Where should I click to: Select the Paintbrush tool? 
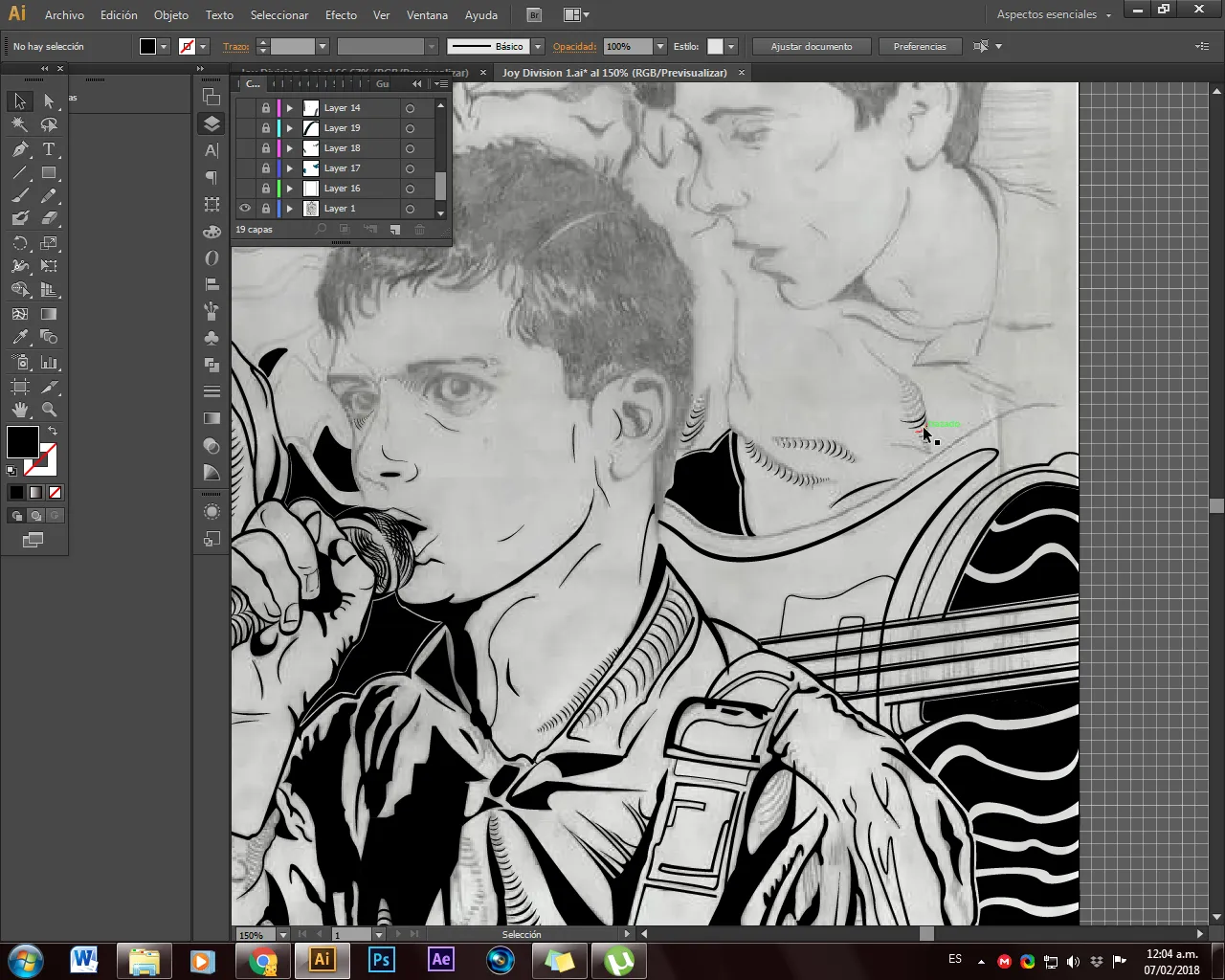pyautogui.click(x=20, y=196)
